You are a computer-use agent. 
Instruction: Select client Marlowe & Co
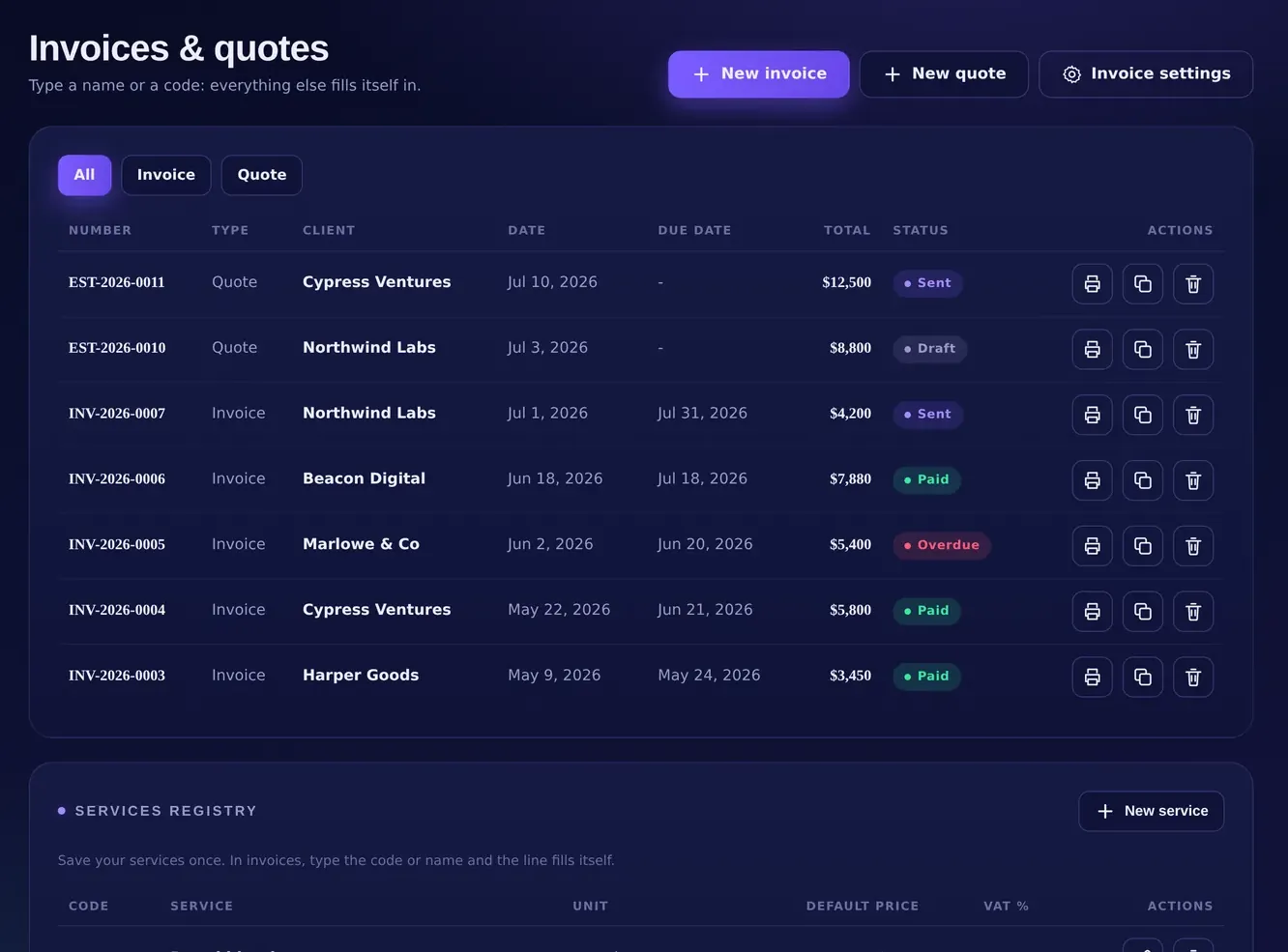point(361,544)
